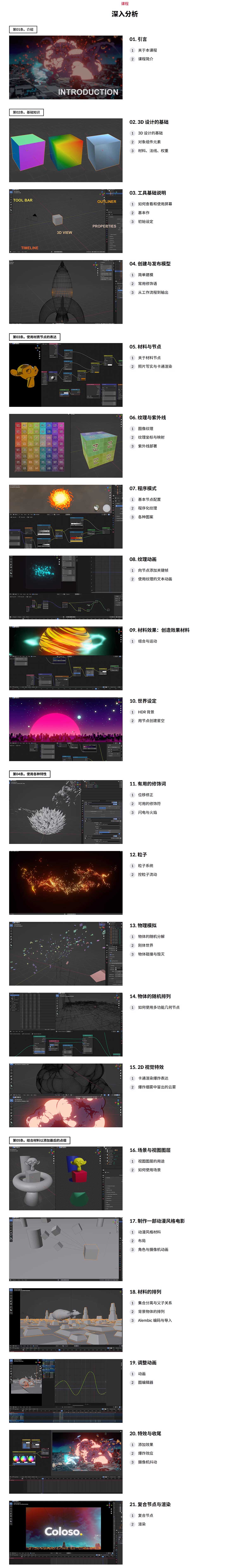Select the lesson item 初始设定
Screen dimensions: 248x1568
[146, 222]
